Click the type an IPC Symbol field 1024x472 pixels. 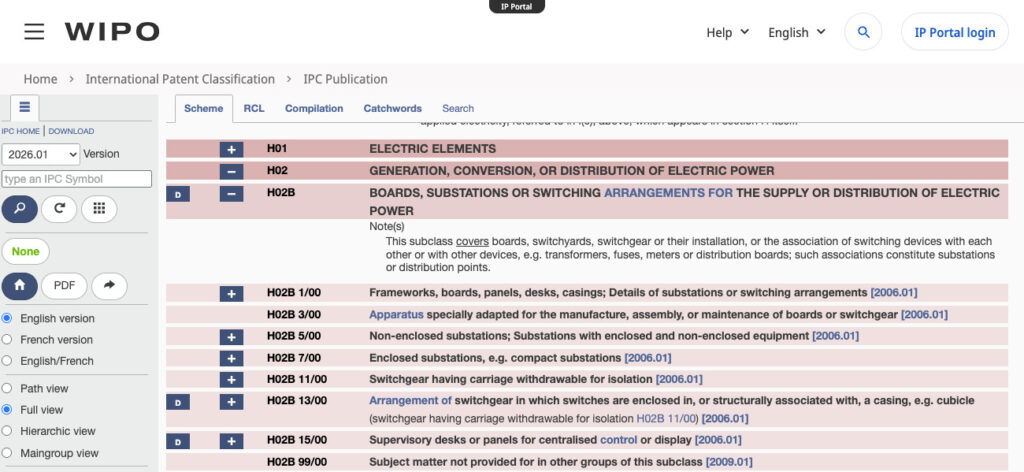point(77,179)
